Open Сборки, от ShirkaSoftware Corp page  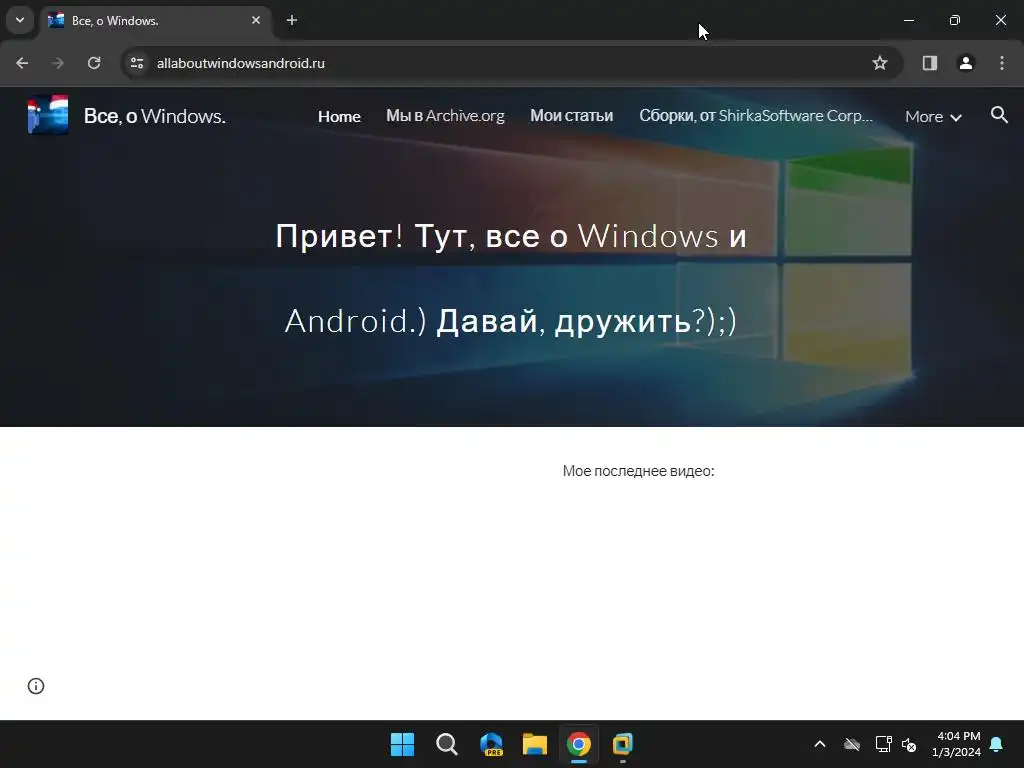[x=756, y=116]
